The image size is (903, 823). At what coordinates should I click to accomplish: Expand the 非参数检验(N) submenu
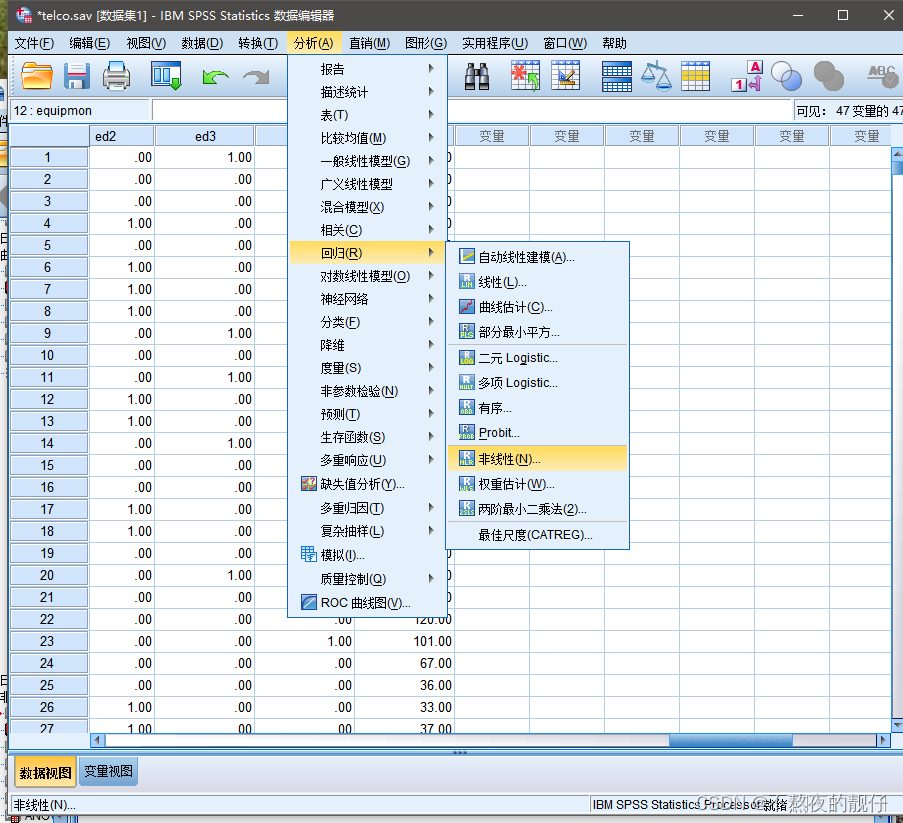pyautogui.click(x=367, y=391)
